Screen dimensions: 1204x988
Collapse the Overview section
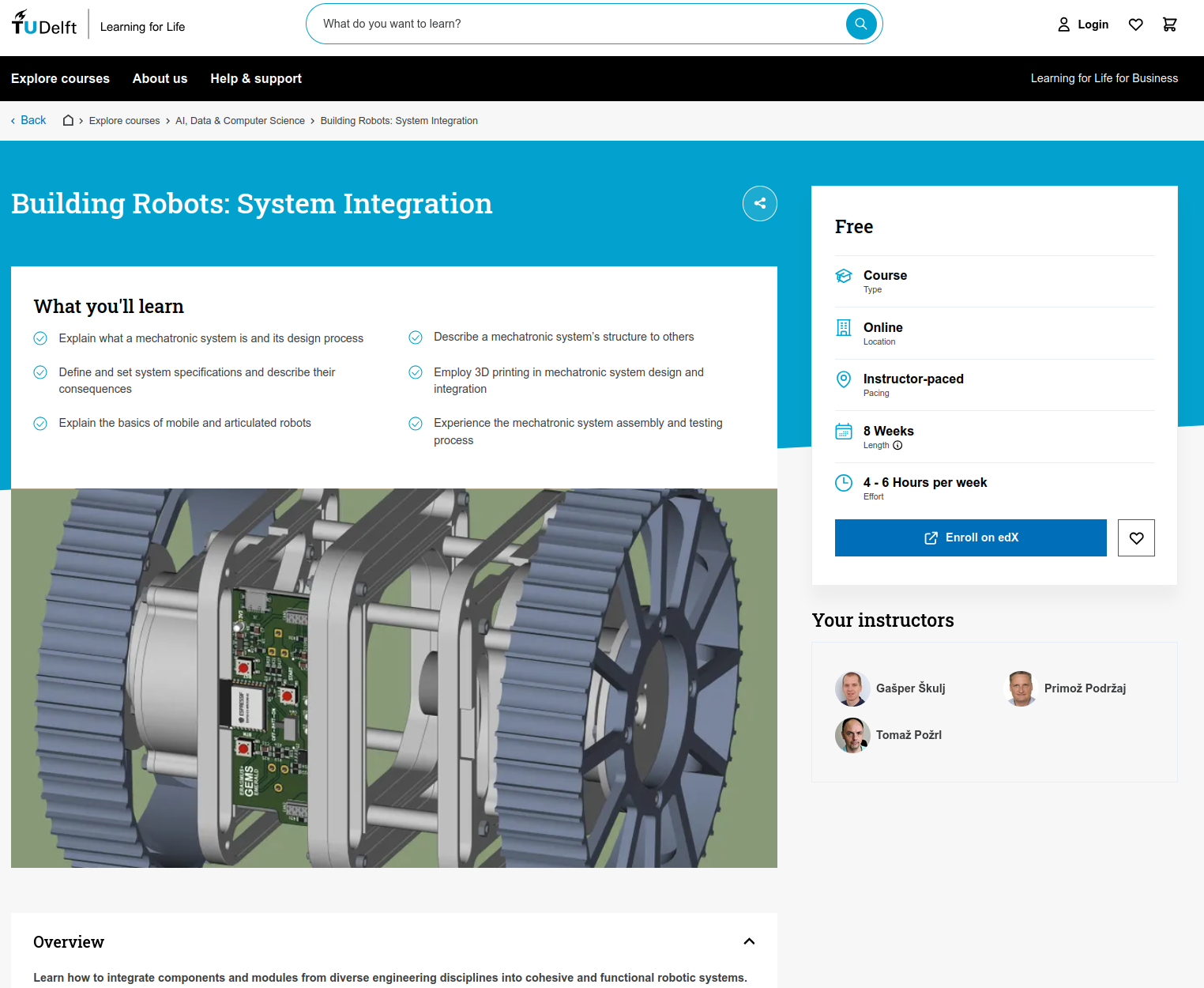click(749, 941)
